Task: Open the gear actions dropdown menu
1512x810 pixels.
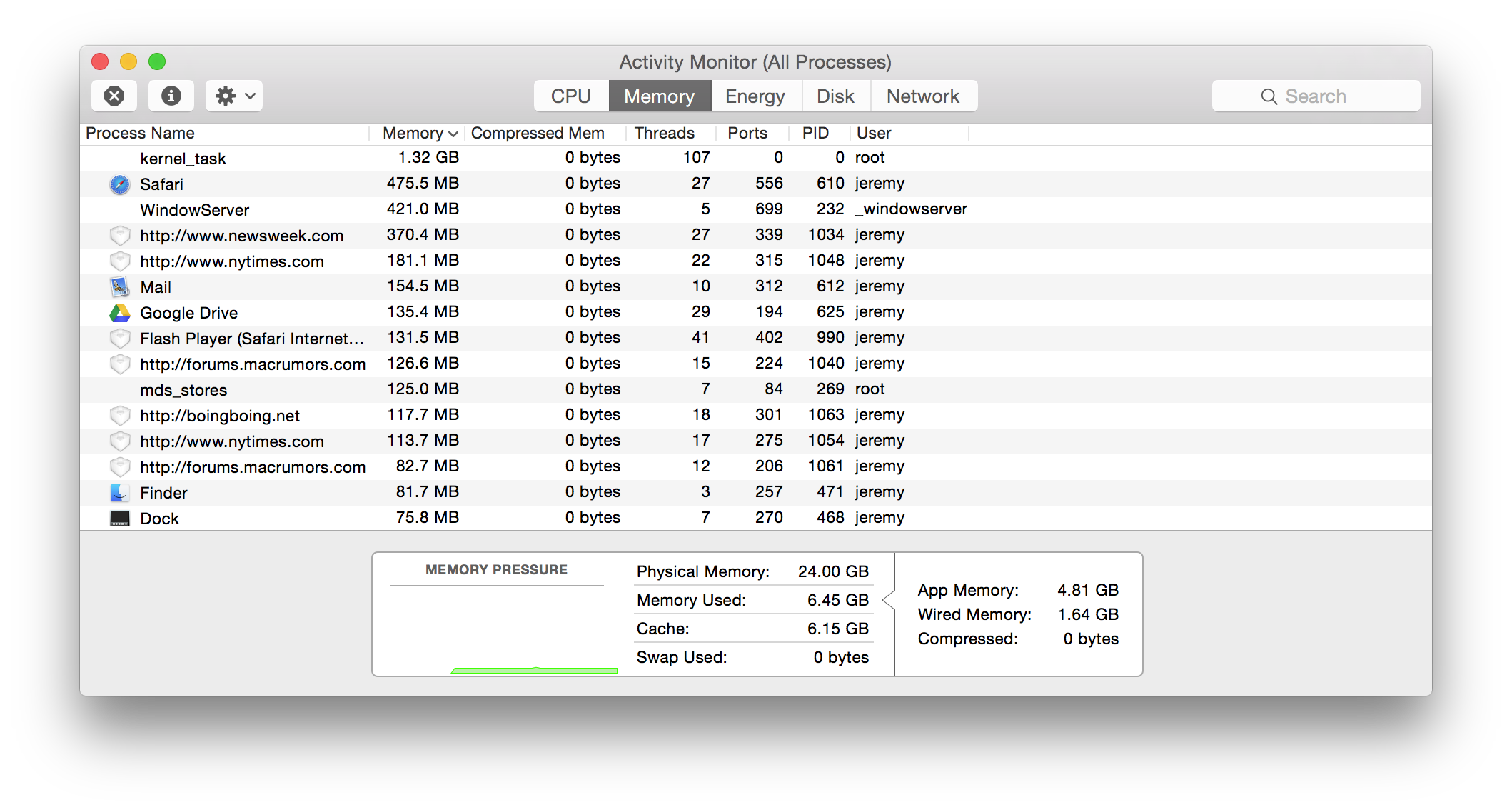Action: [234, 96]
